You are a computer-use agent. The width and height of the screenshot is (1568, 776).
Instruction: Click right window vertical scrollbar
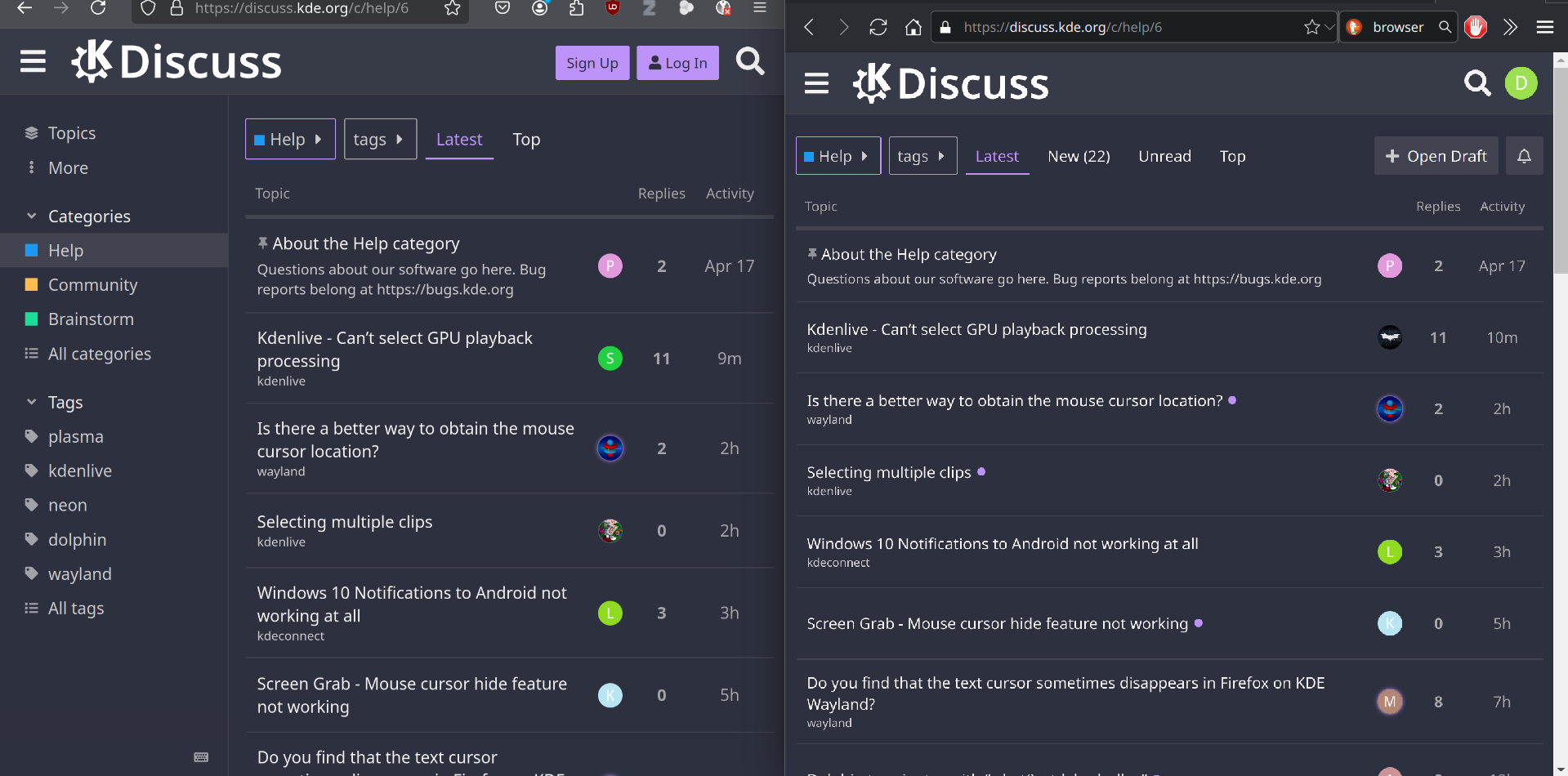click(1561, 172)
